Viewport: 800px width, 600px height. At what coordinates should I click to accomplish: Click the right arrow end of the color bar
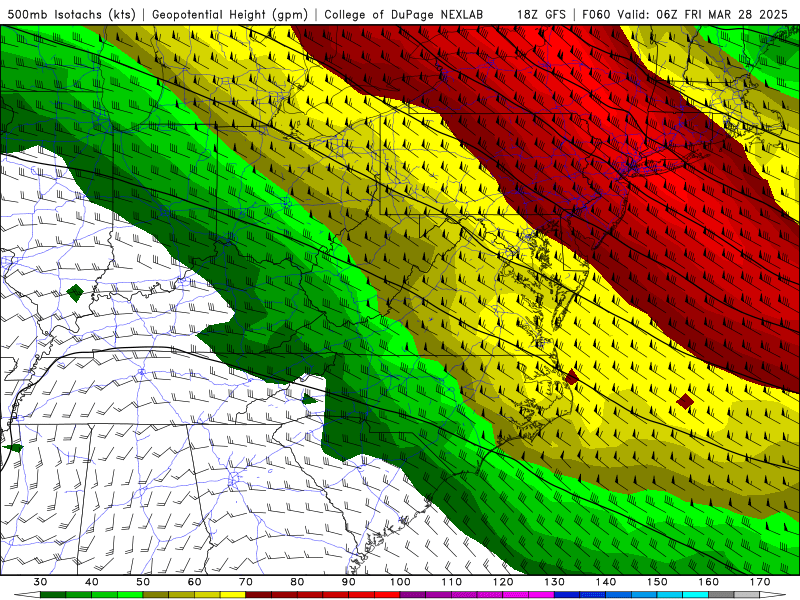click(773, 596)
